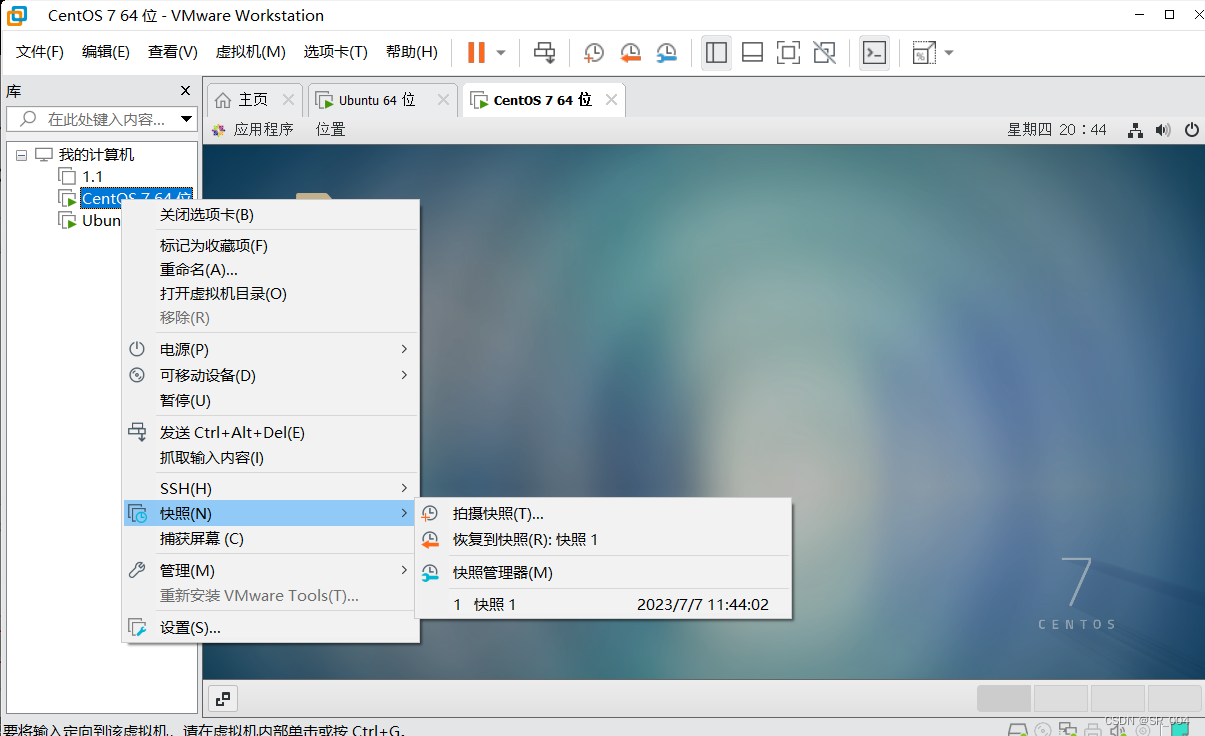Click the Send Ctrl+Alt+Del toolbar icon
1205x736 pixels.
click(x=544, y=52)
